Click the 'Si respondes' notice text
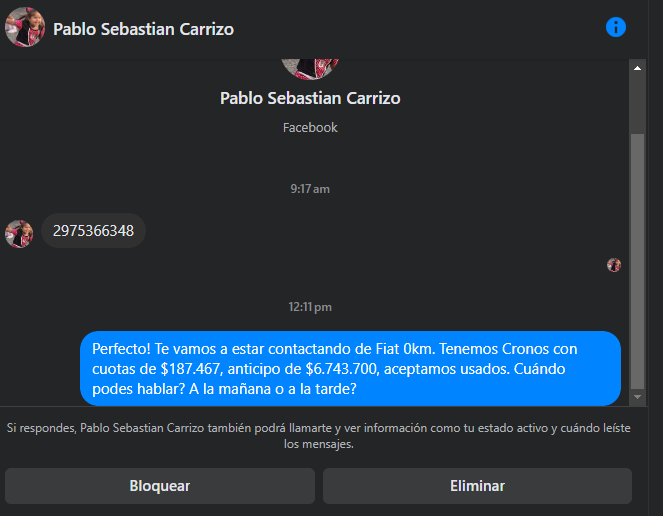Image resolution: width=663 pixels, height=516 pixels. (318, 436)
